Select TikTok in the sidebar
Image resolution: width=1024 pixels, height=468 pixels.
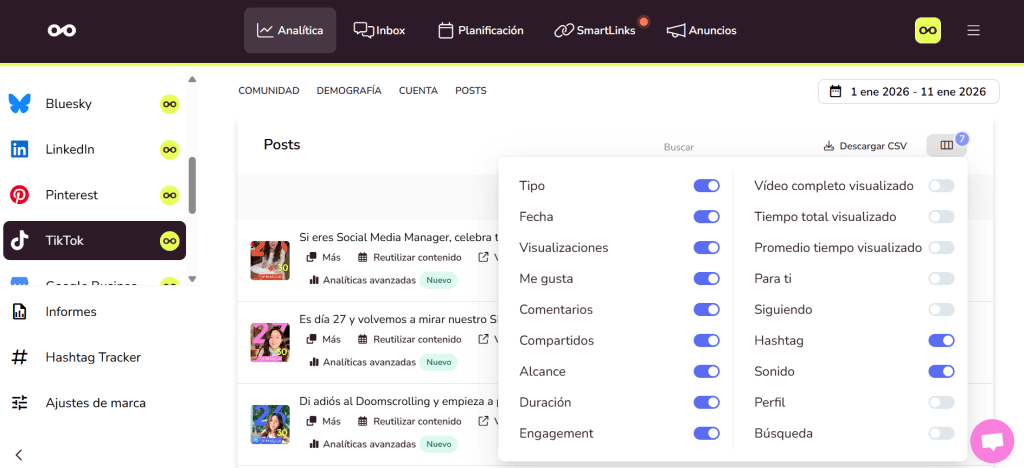[x=94, y=241]
